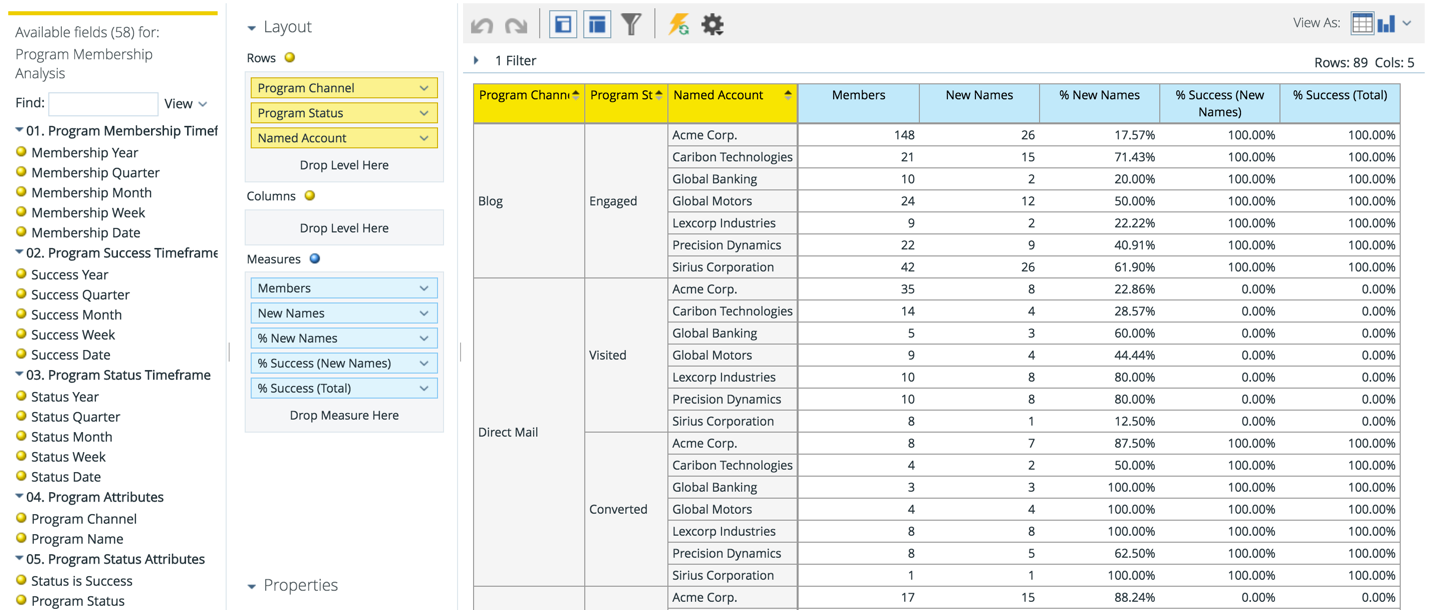Open the Program Channel row dropdown
Screen dimensions: 1430x610
tap(424, 88)
